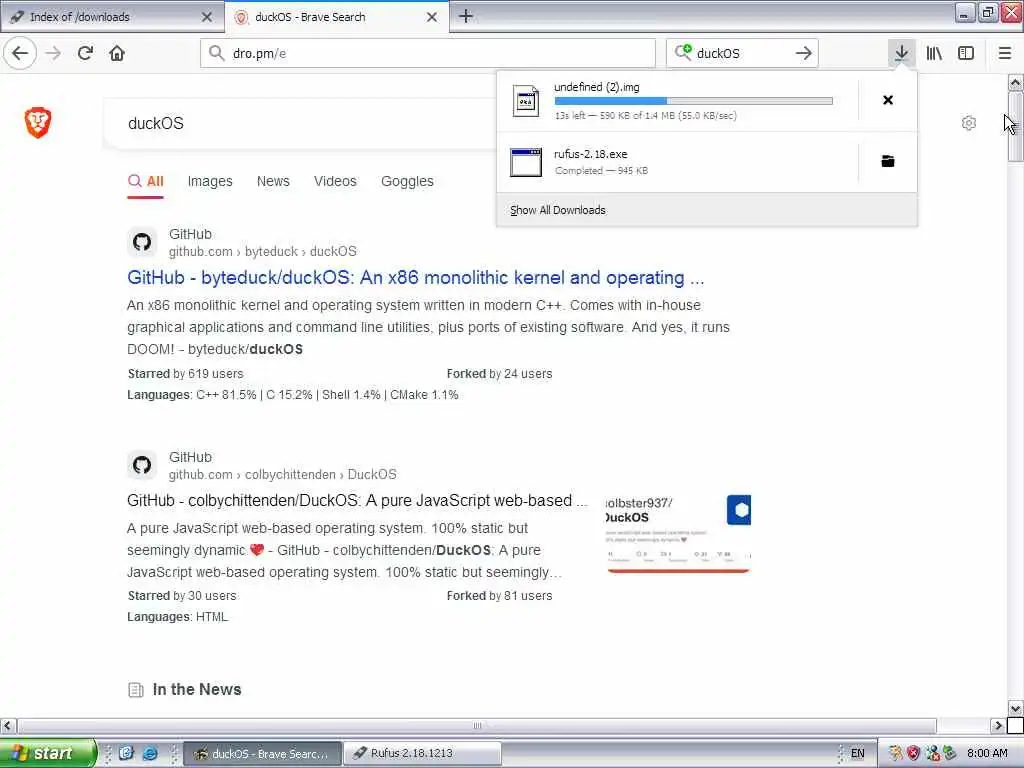Open containing folder for rufus-2.18.exe
The image size is (1024, 768).
coord(888,161)
